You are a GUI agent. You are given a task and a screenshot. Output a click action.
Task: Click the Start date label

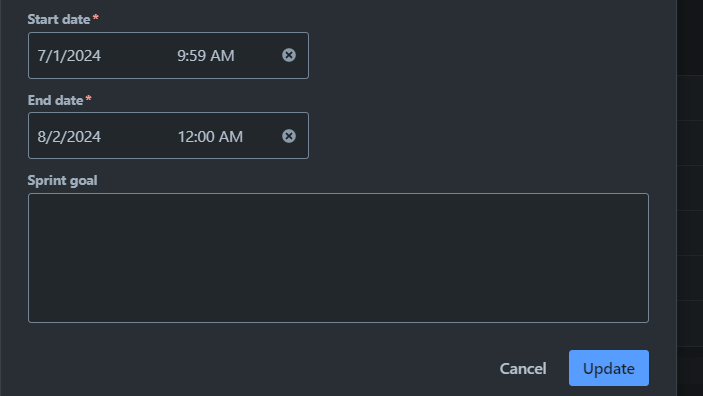point(59,19)
